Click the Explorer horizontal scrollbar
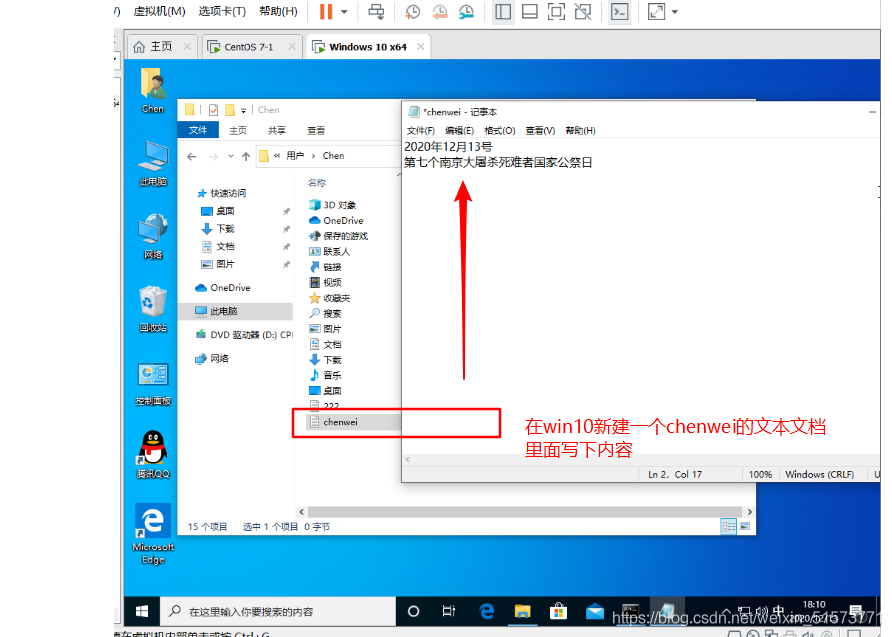Viewport: 892px width, 637px height. pos(525,512)
